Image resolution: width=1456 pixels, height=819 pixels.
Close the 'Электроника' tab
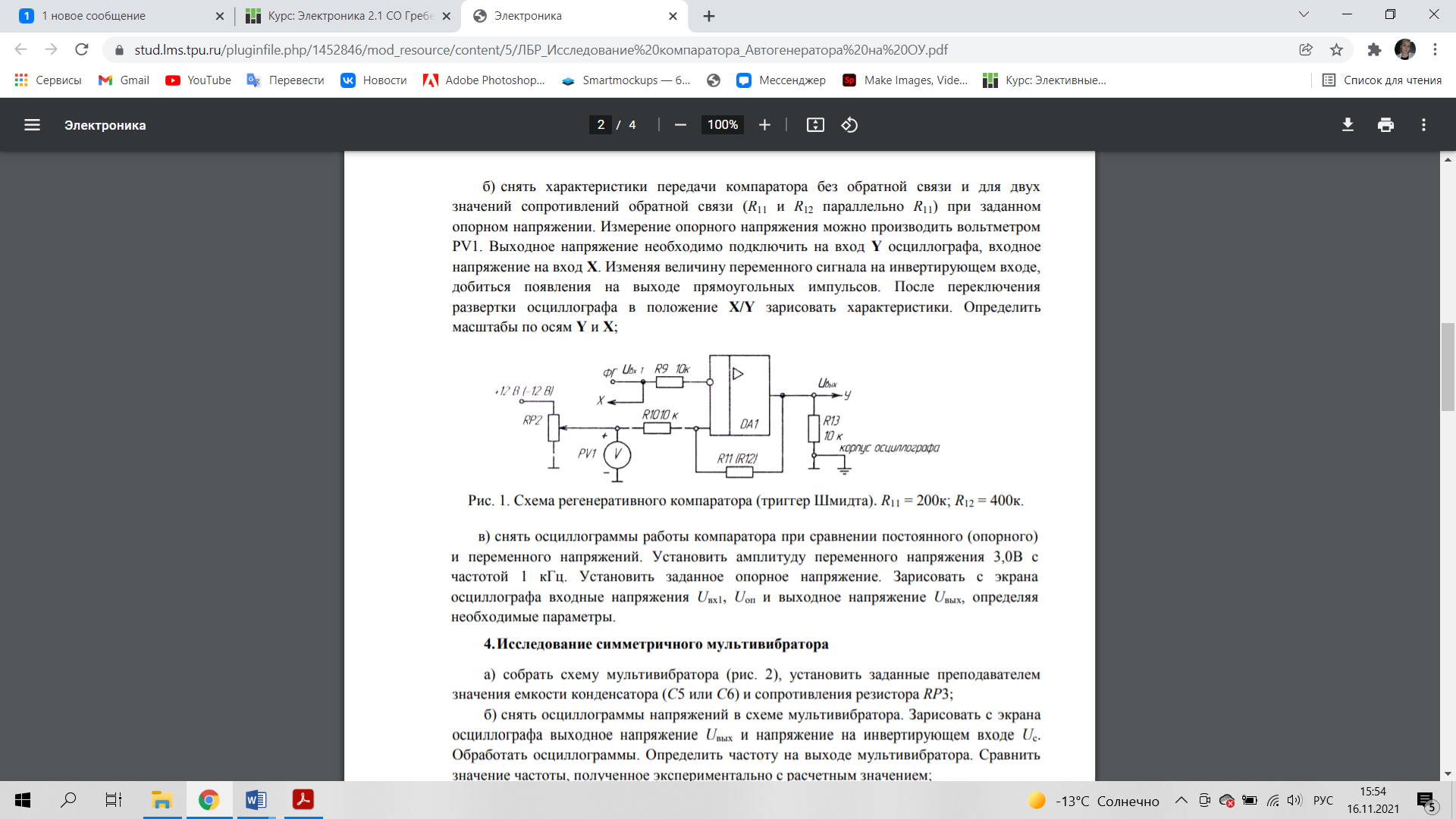tap(673, 16)
